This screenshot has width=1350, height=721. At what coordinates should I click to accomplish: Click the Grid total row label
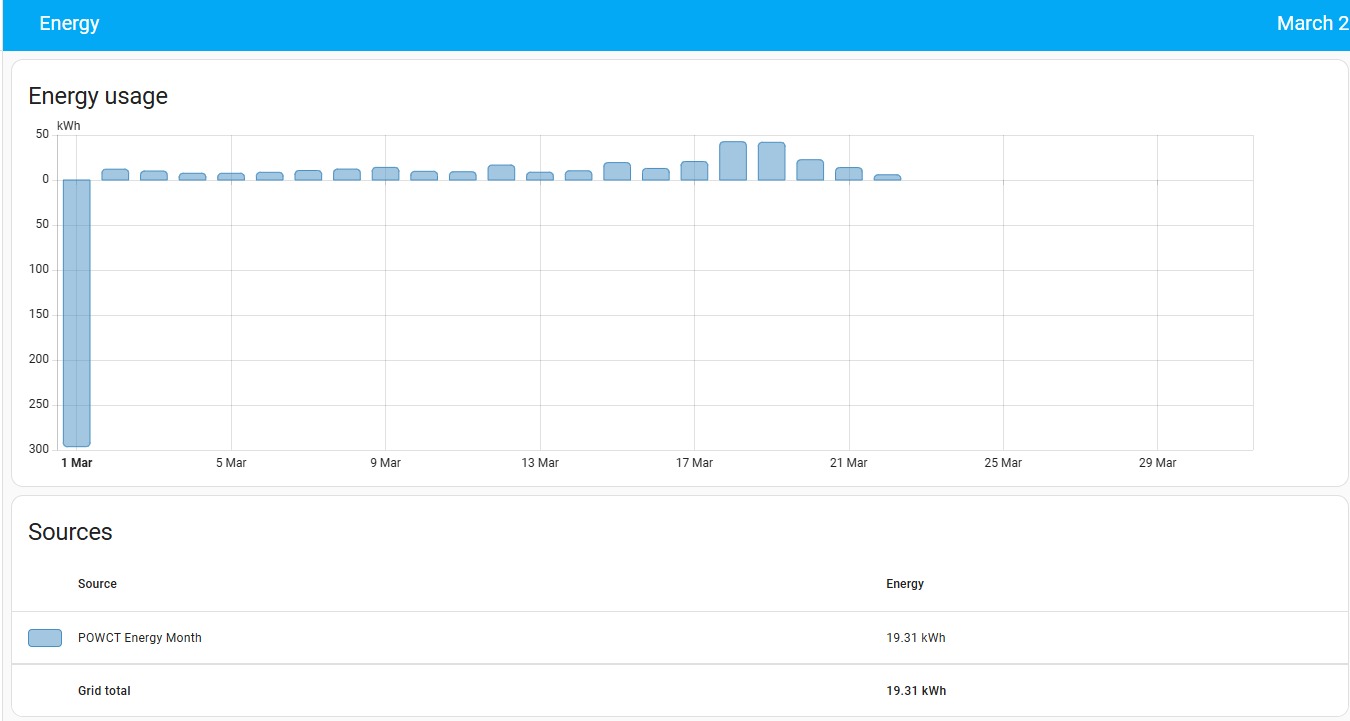click(104, 691)
